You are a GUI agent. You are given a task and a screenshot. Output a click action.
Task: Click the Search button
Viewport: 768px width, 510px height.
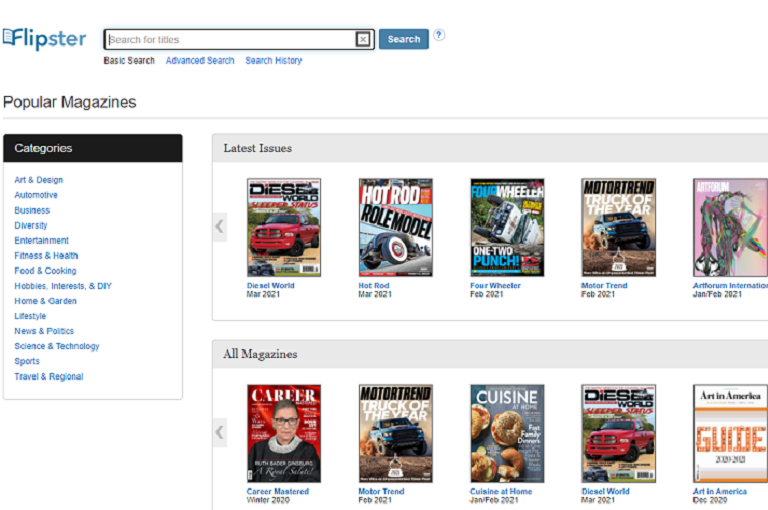point(404,39)
